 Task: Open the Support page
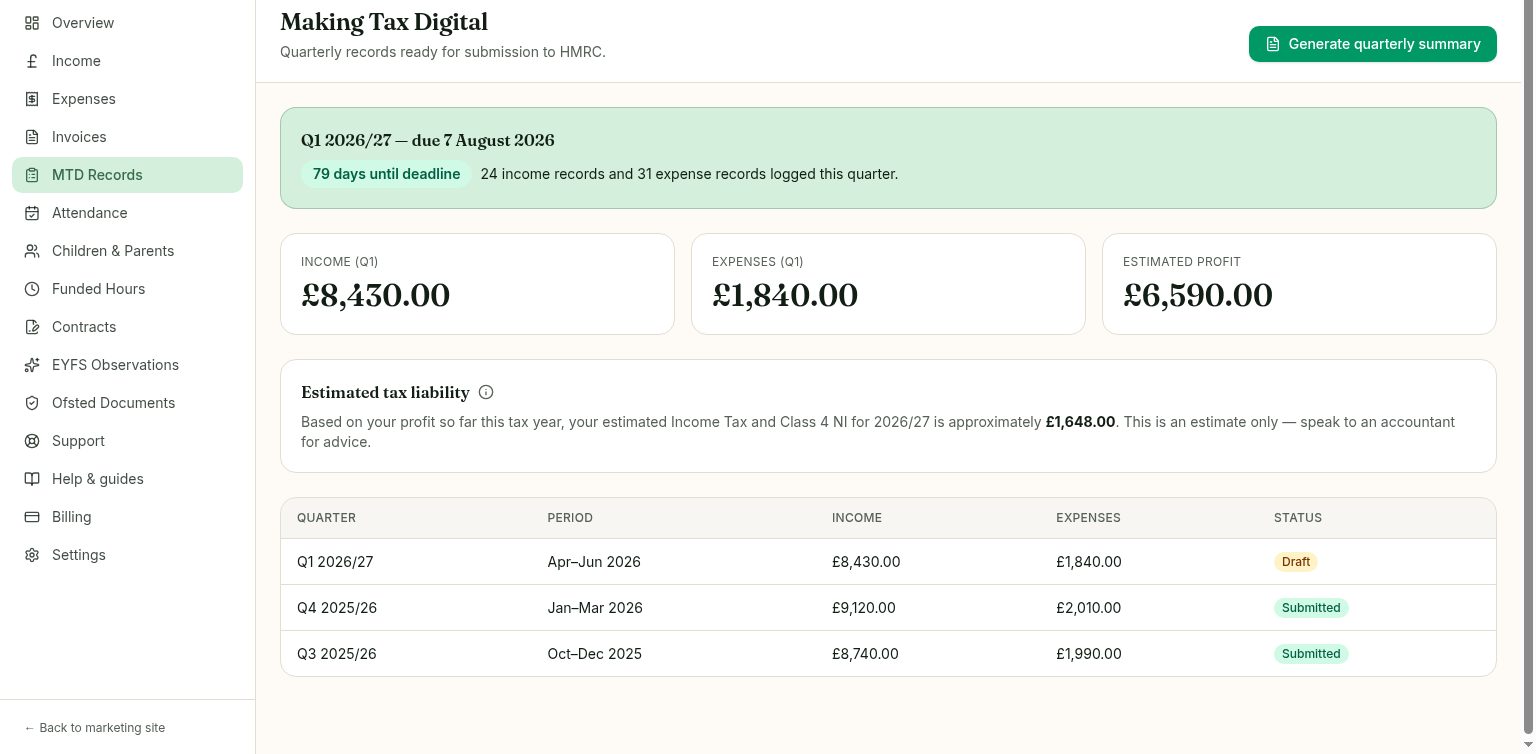[127, 441]
